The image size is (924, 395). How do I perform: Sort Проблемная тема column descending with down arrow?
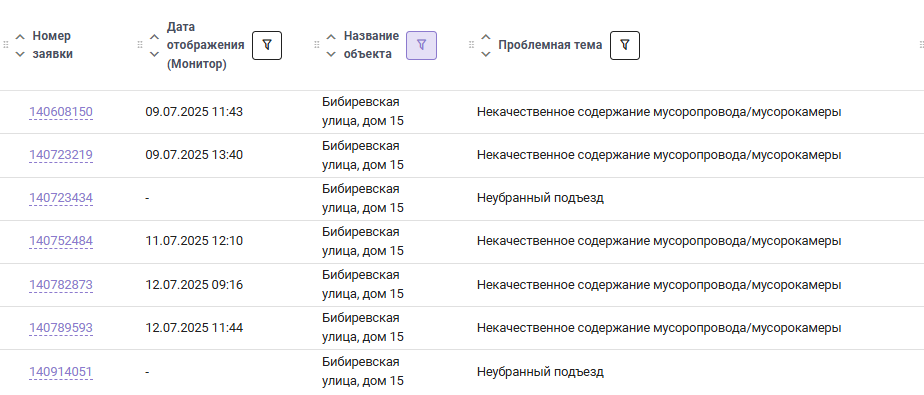click(x=486, y=54)
